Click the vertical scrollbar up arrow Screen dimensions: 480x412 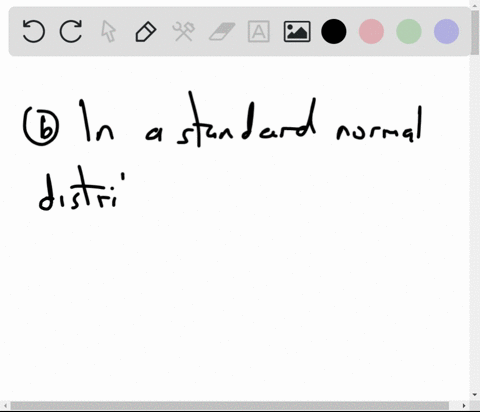click(475, 5)
